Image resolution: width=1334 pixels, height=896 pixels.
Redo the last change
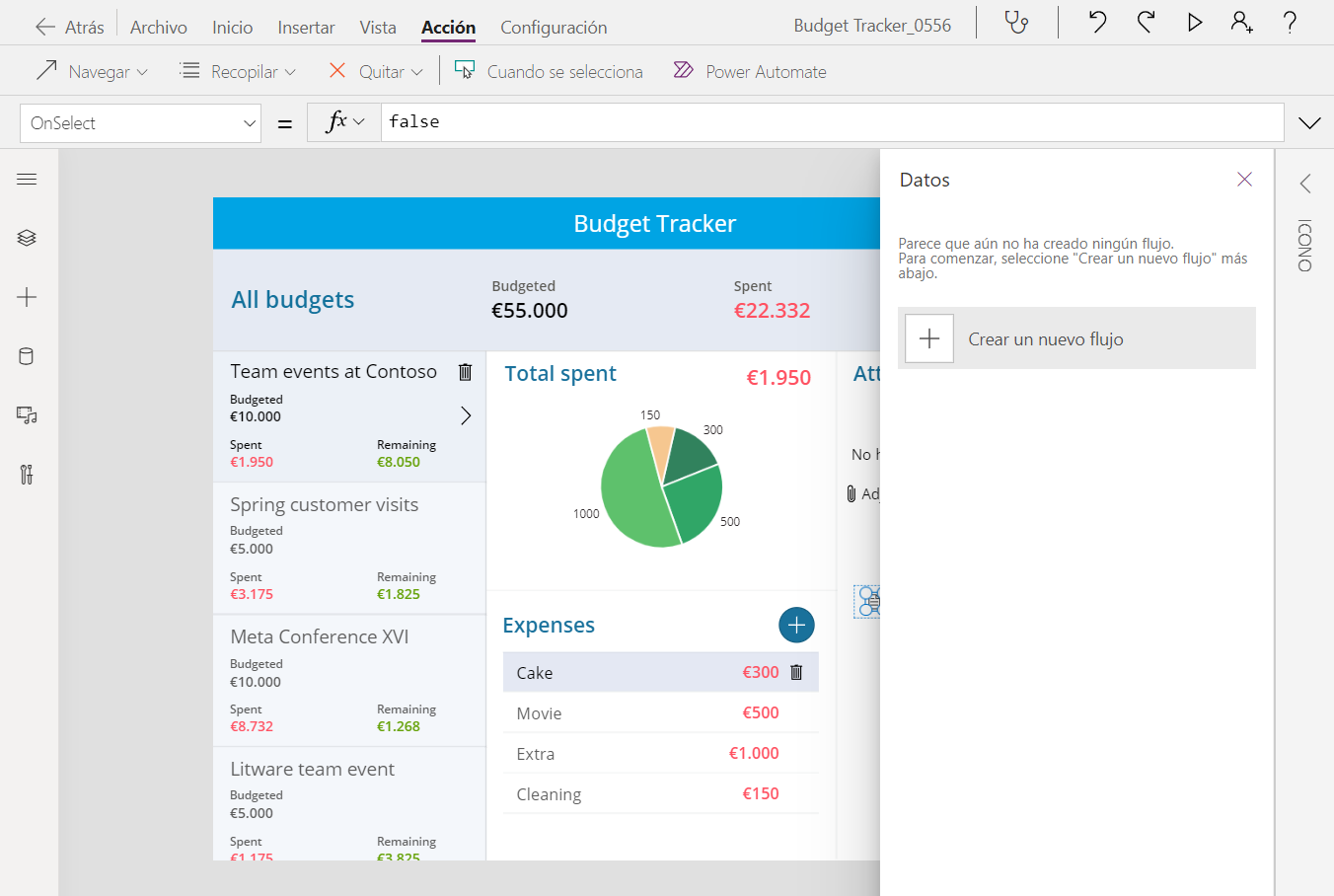[1146, 22]
